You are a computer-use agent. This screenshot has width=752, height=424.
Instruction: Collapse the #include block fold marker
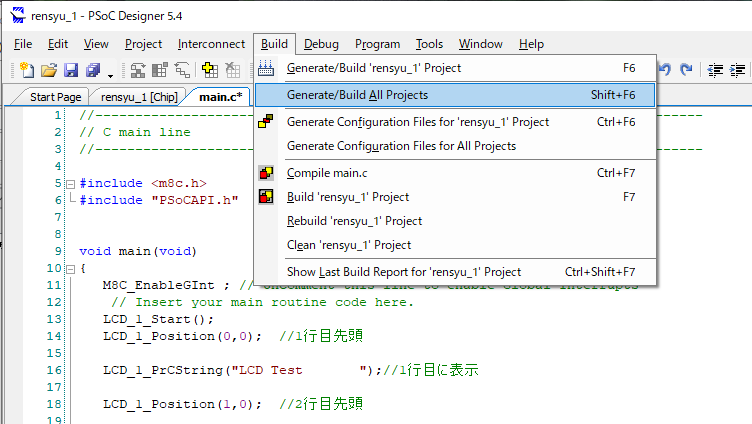[70, 184]
